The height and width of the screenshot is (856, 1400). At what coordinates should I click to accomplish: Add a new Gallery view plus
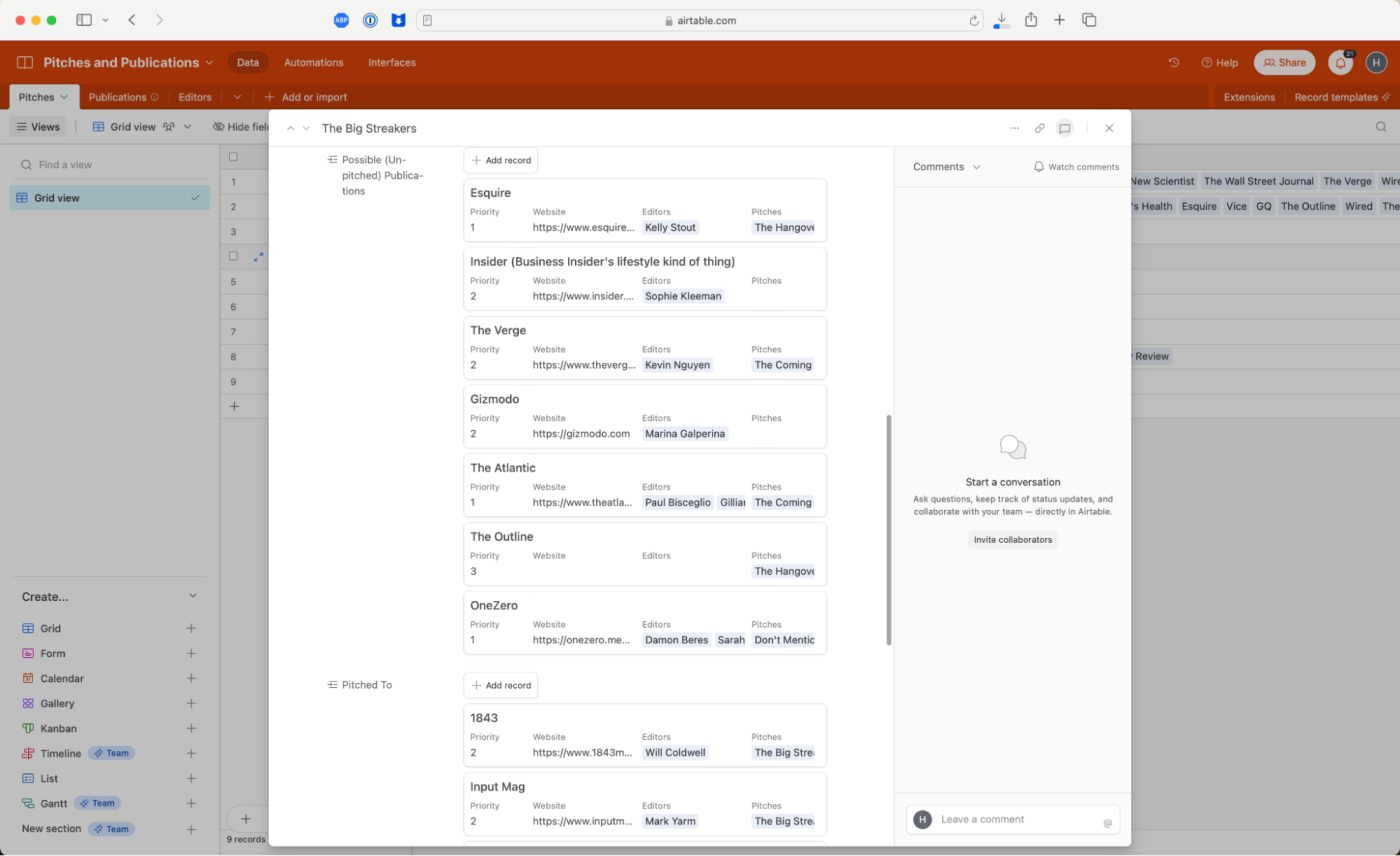[191, 703]
